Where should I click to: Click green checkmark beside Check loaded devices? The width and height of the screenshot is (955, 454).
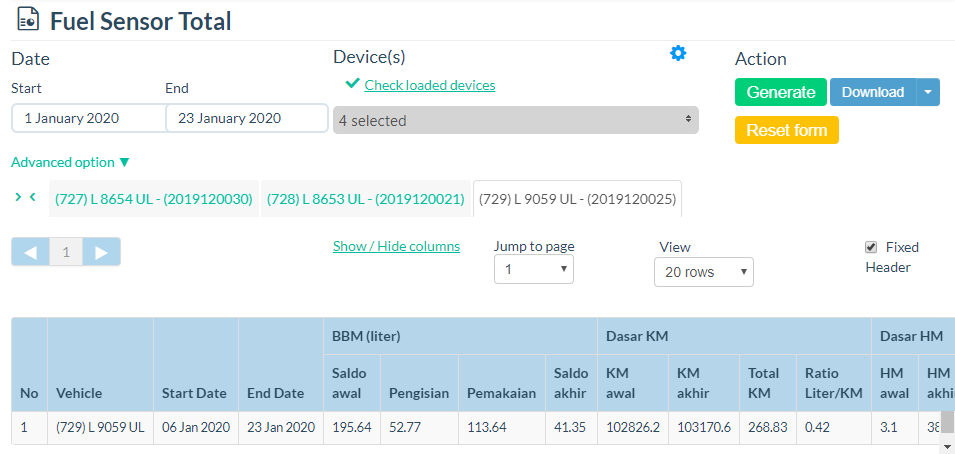pyautogui.click(x=352, y=84)
